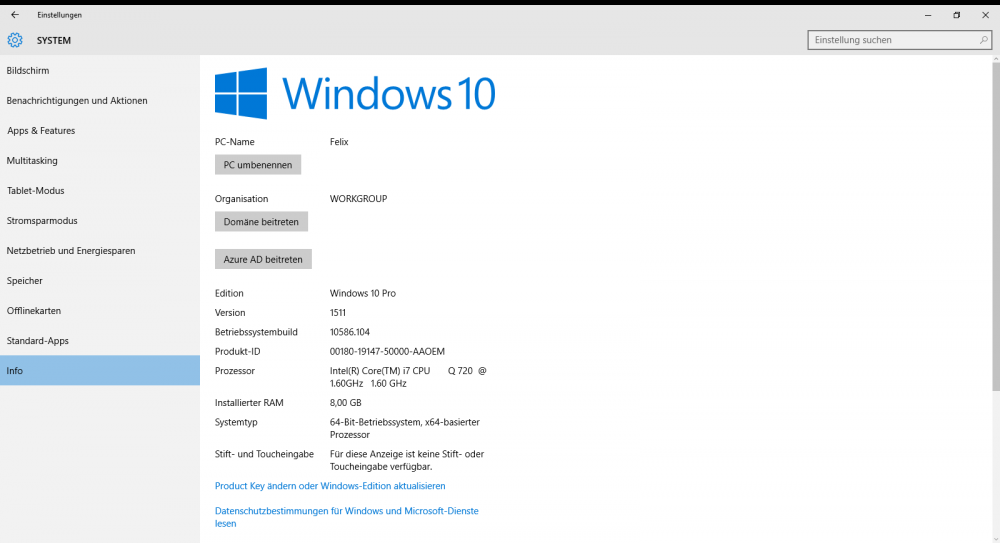Click the back arrow in the title bar
Viewport: 1000px width, 543px height.
tap(15, 15)
